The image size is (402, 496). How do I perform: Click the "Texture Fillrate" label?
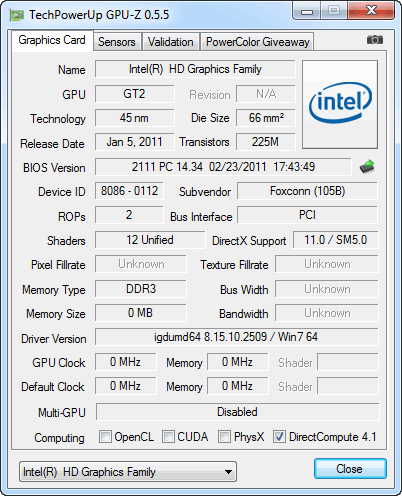[x=234, y=265]
